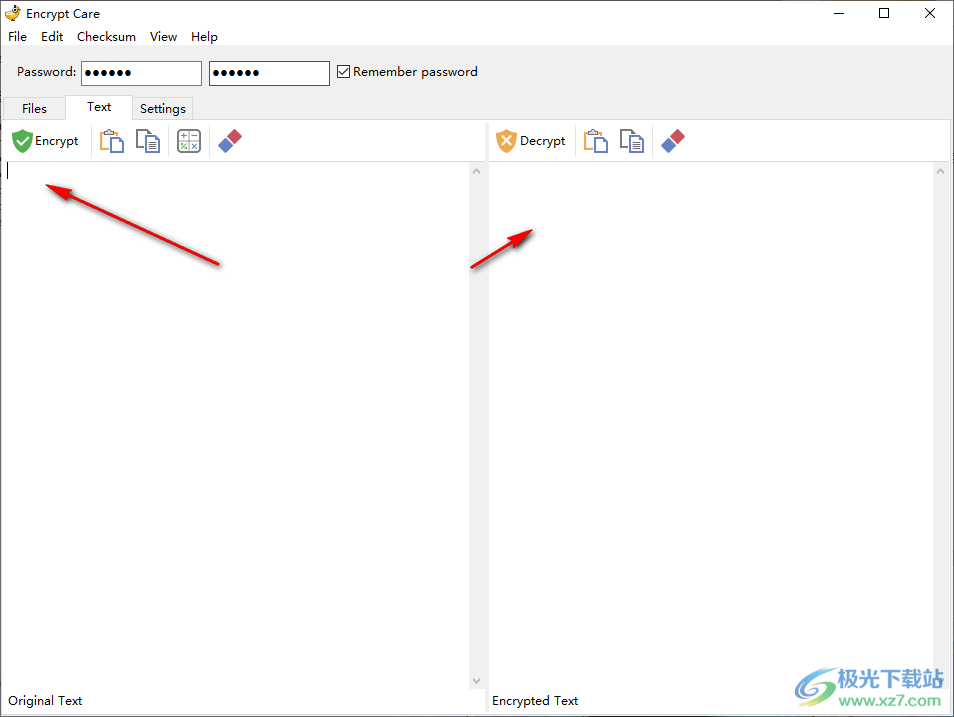
Task: Click the Decrypt button with orange shield
Action: click(x=531, y=141)
